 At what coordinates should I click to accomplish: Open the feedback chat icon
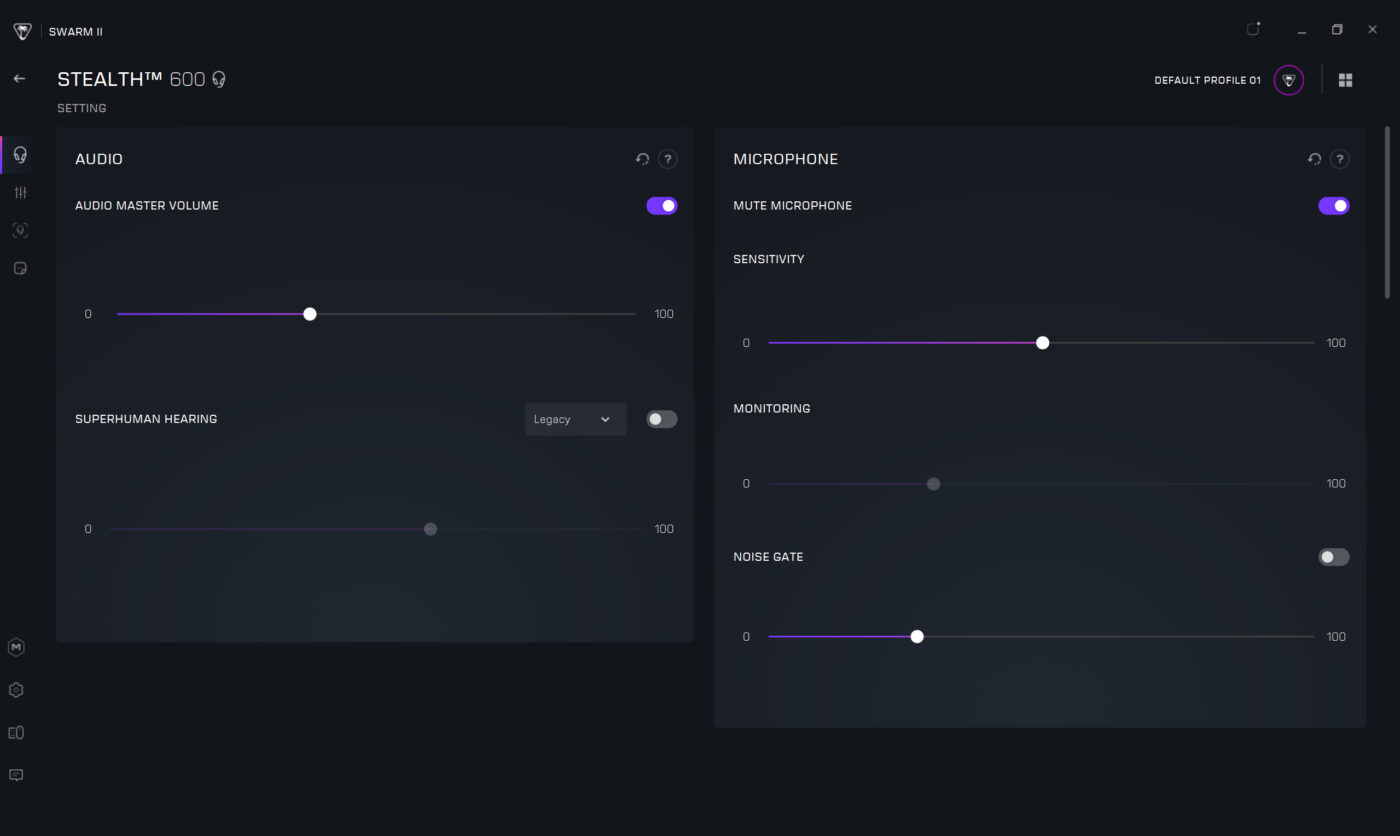(x=16, y=775)
